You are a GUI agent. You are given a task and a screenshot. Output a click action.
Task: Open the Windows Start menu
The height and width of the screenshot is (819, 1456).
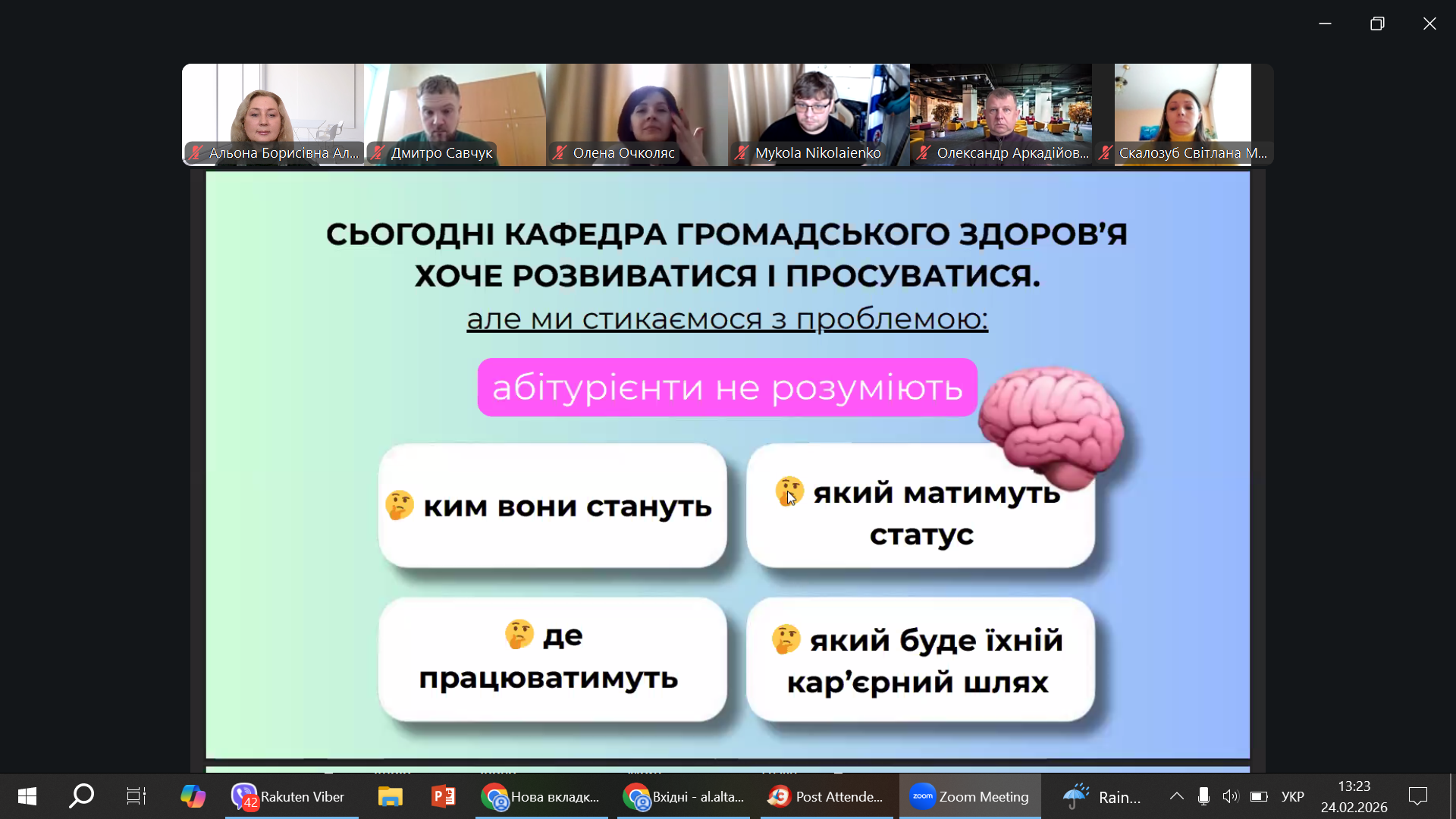point(27,796)
